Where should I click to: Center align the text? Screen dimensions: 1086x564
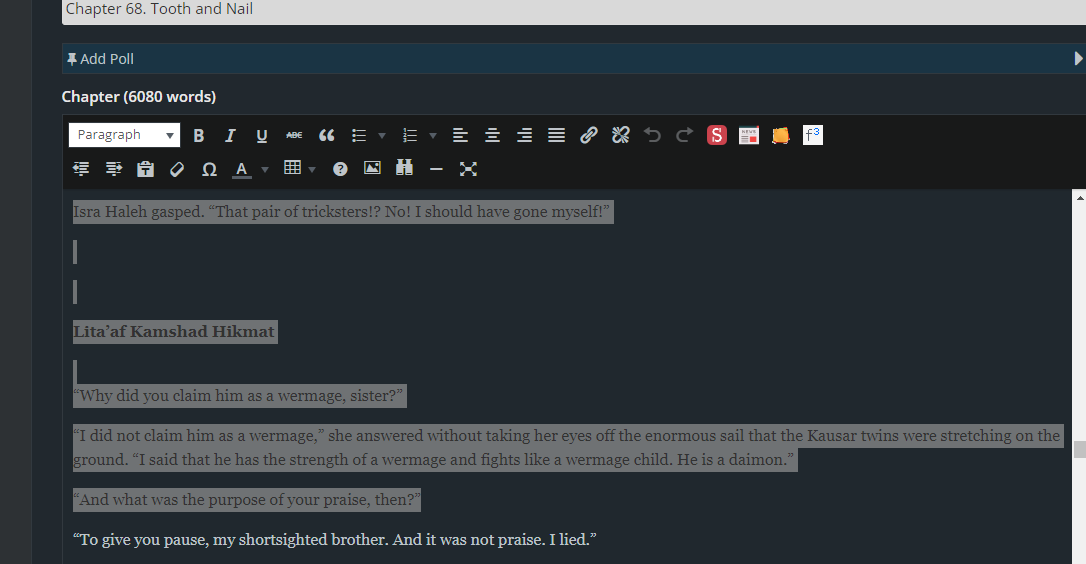[492, 136]
